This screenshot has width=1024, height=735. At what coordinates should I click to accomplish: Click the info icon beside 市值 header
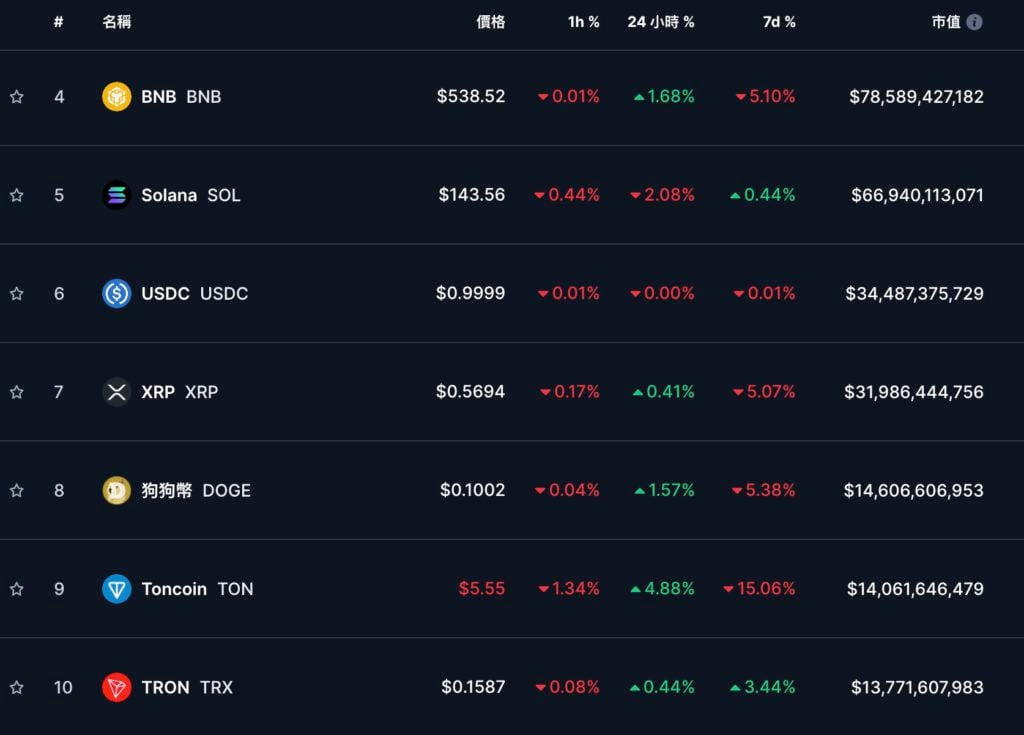[974, 22]
